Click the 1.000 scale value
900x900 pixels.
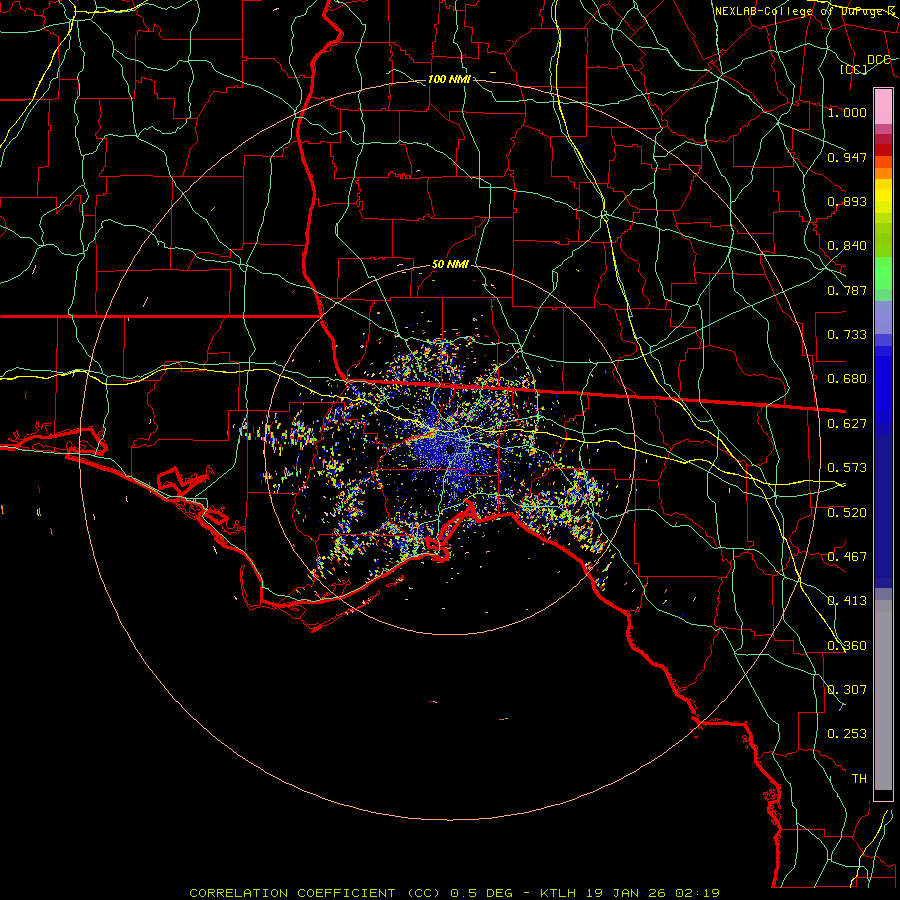click(x=847, y=112)
